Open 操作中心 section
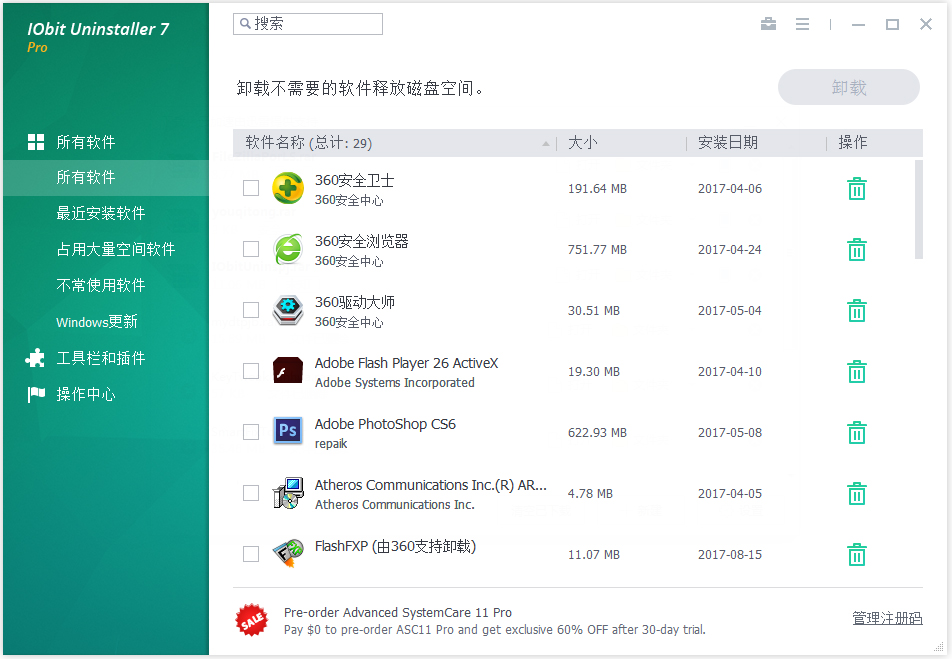The height and width of the screenshot is (659, 952). point(86,394)
